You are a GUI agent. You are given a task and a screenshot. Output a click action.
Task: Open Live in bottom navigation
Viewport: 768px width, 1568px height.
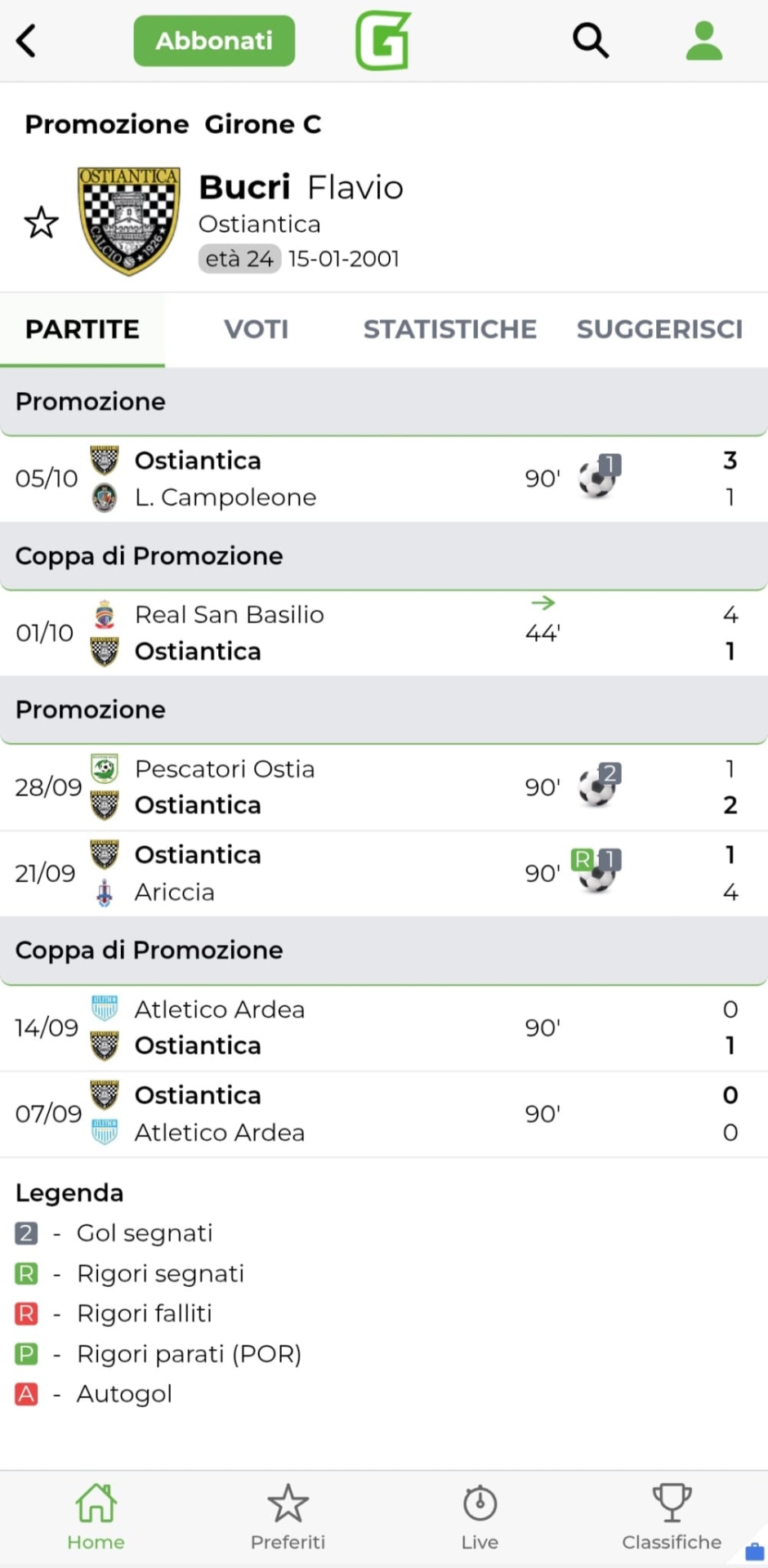click(480, 1517)
